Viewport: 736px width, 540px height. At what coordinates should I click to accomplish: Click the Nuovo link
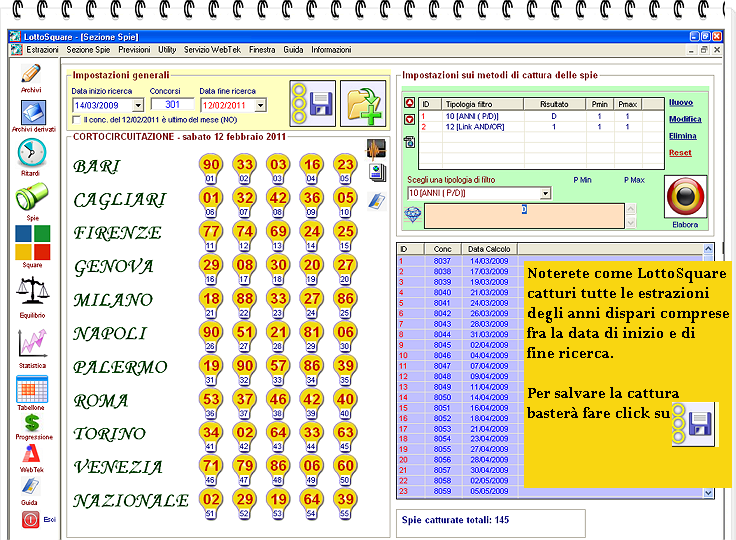point(681,102)
